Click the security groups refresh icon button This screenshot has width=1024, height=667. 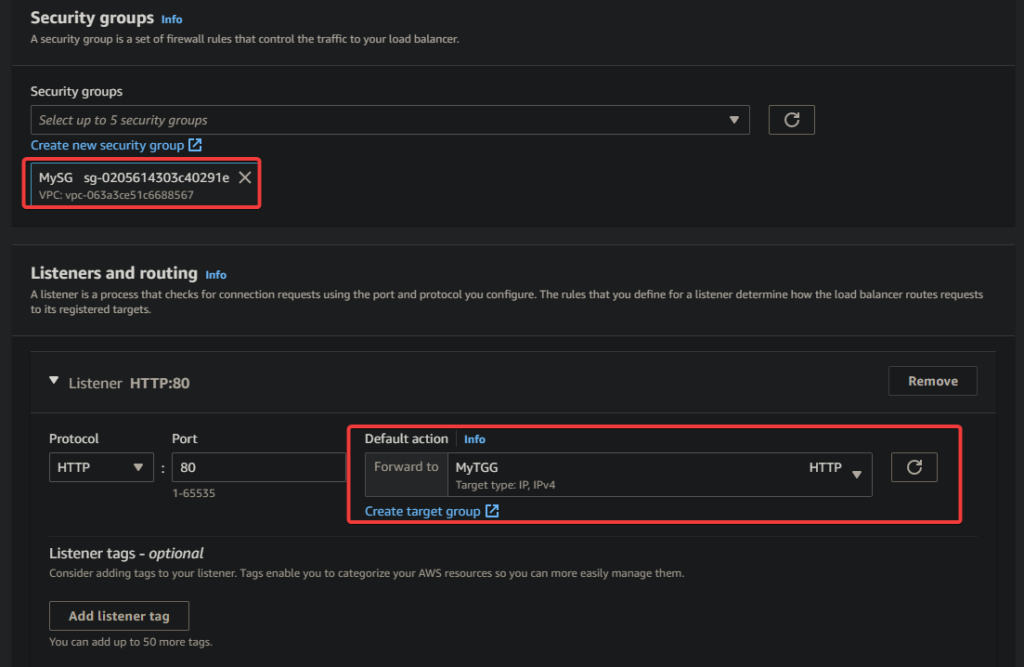coord(791,120)
